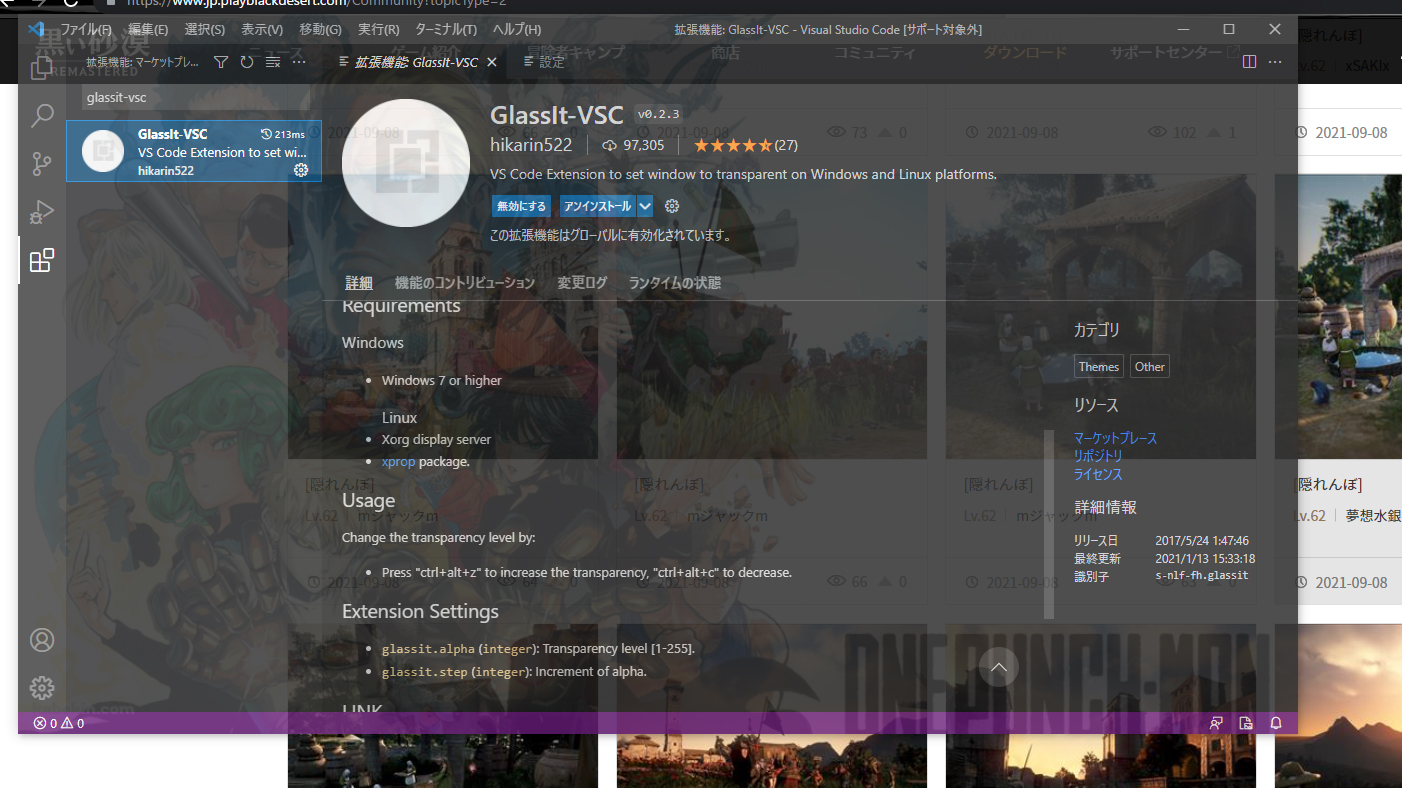Click the details page vertical scrollbar
The height and width of the screenshot is (788, 1402).
click(x=1049, y=524)
